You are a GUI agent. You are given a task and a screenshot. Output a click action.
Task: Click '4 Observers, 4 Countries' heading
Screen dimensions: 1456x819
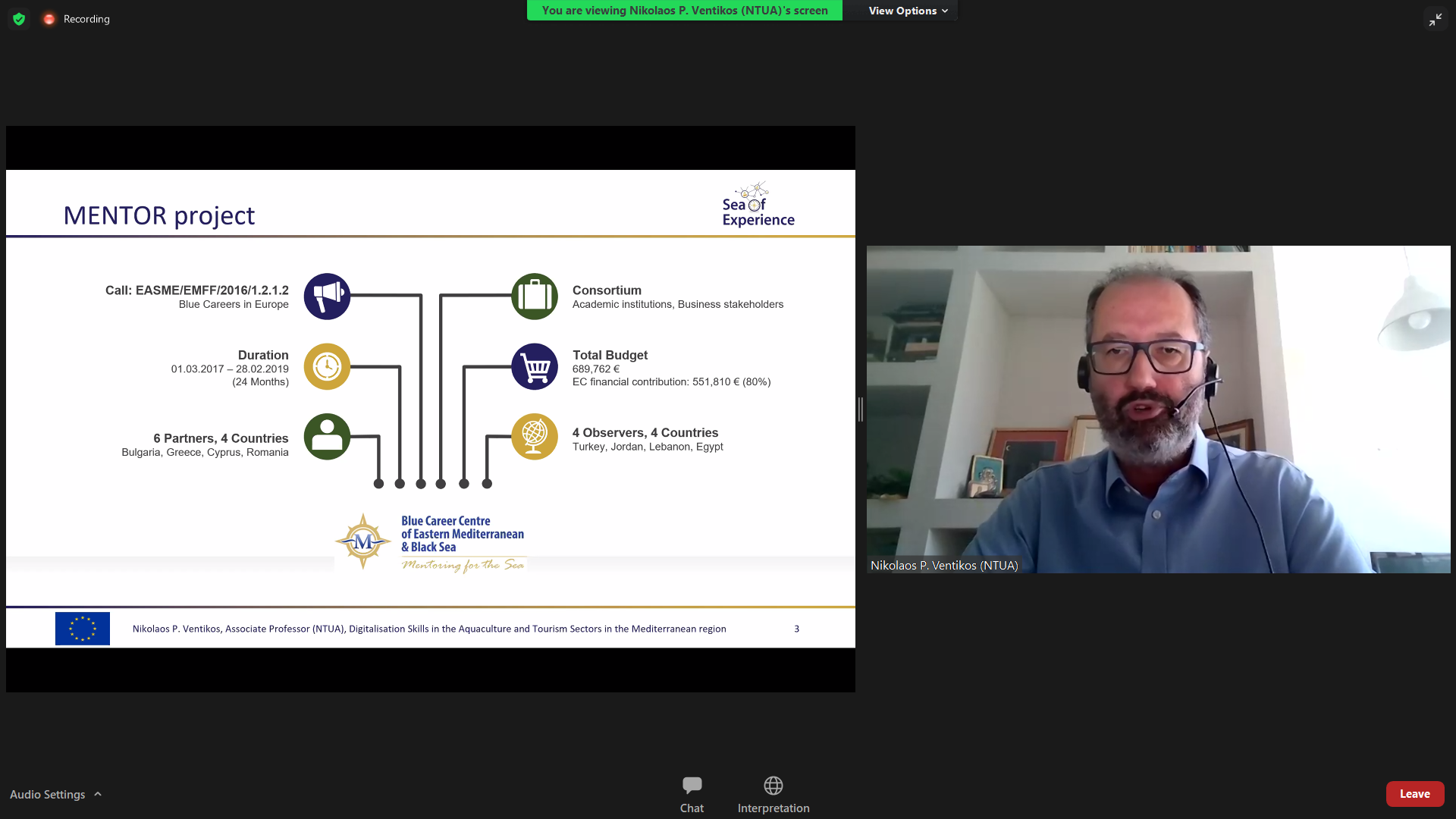pyautogui.click(x=645, y=433)
